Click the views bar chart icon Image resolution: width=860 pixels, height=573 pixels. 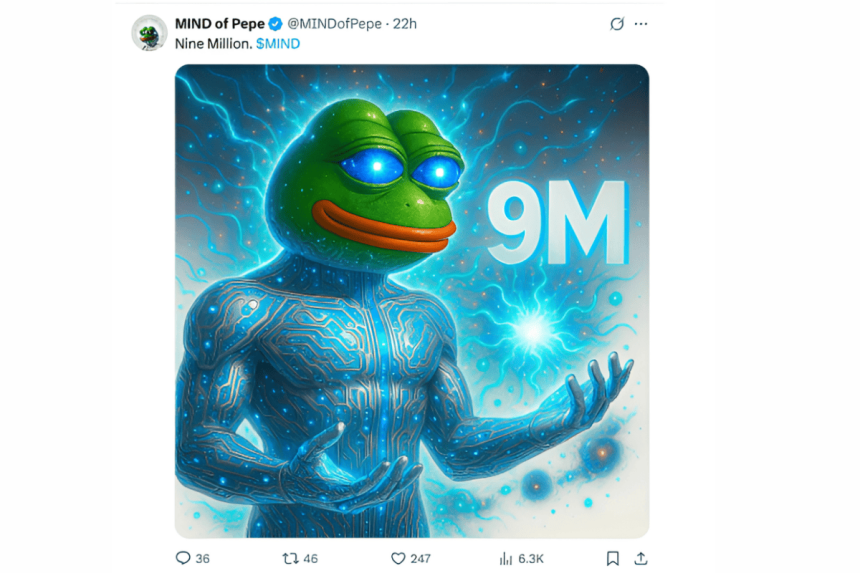[505, 558]
